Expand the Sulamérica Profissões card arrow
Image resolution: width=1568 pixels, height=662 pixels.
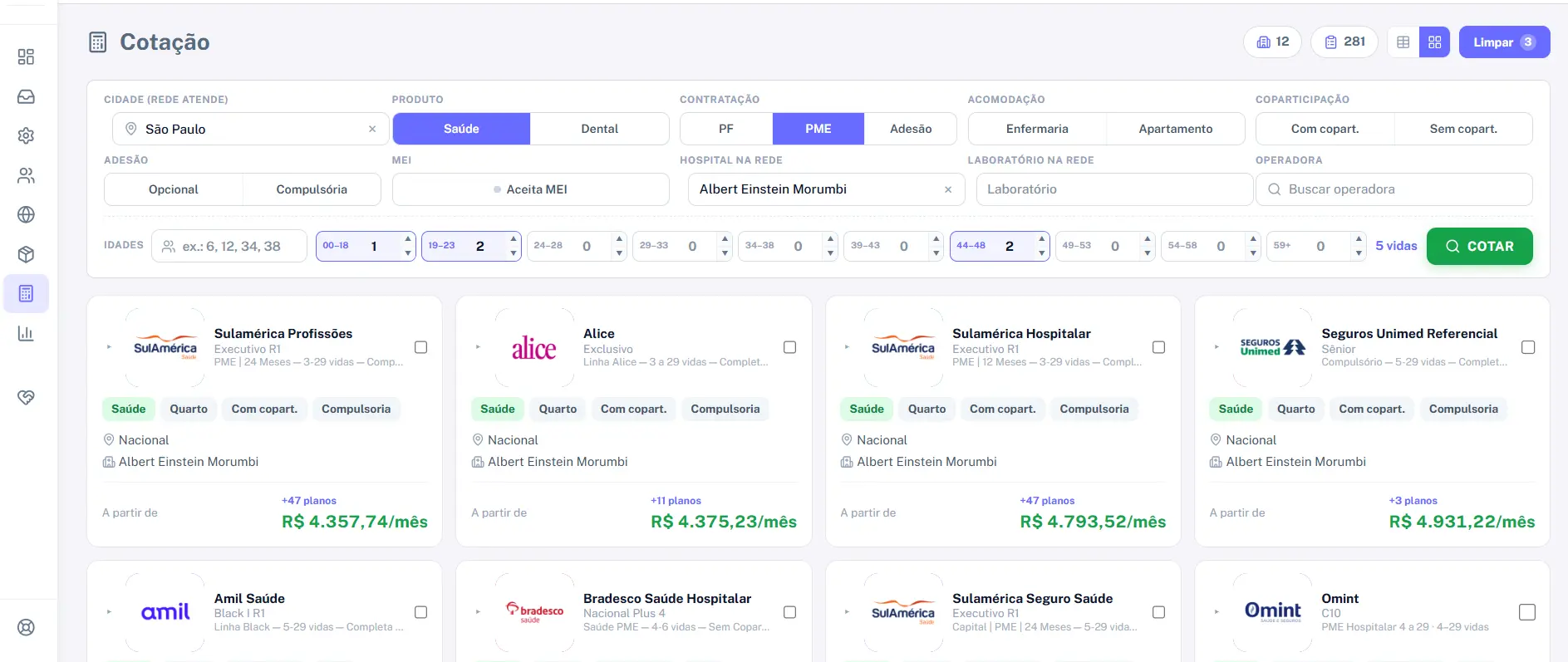click(x=109, y=347)
